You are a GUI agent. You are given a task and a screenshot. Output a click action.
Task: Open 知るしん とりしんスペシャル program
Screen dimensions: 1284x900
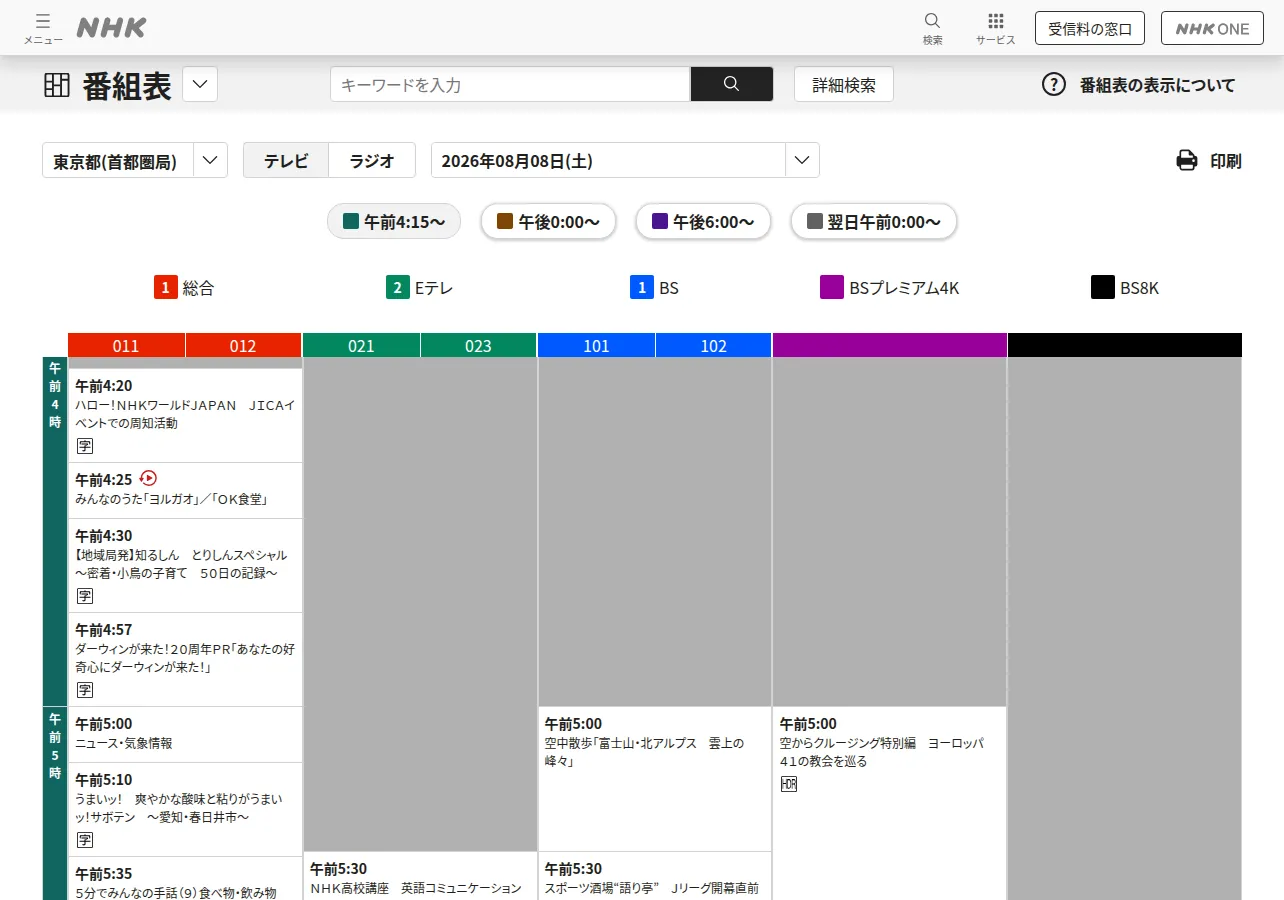coord(185,565)
